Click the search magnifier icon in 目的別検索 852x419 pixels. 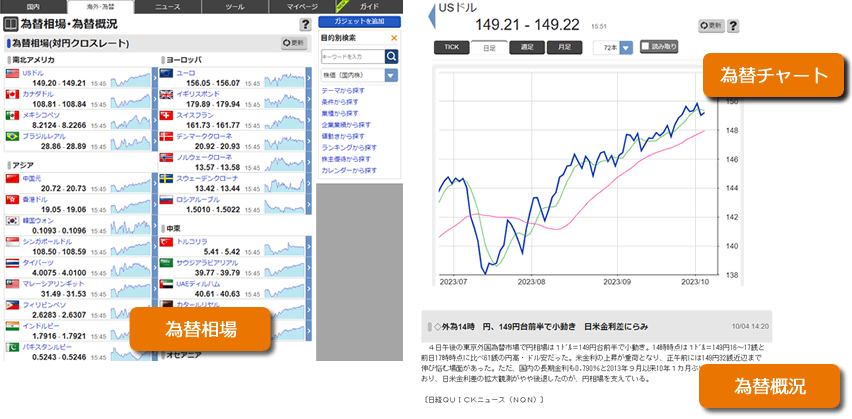click(392, 55)
